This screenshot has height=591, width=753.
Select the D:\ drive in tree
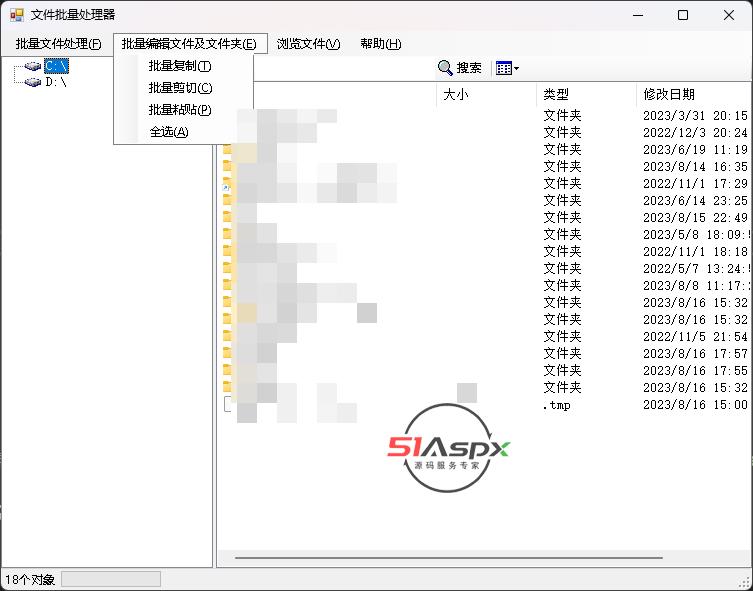click(x=56, y=82)
